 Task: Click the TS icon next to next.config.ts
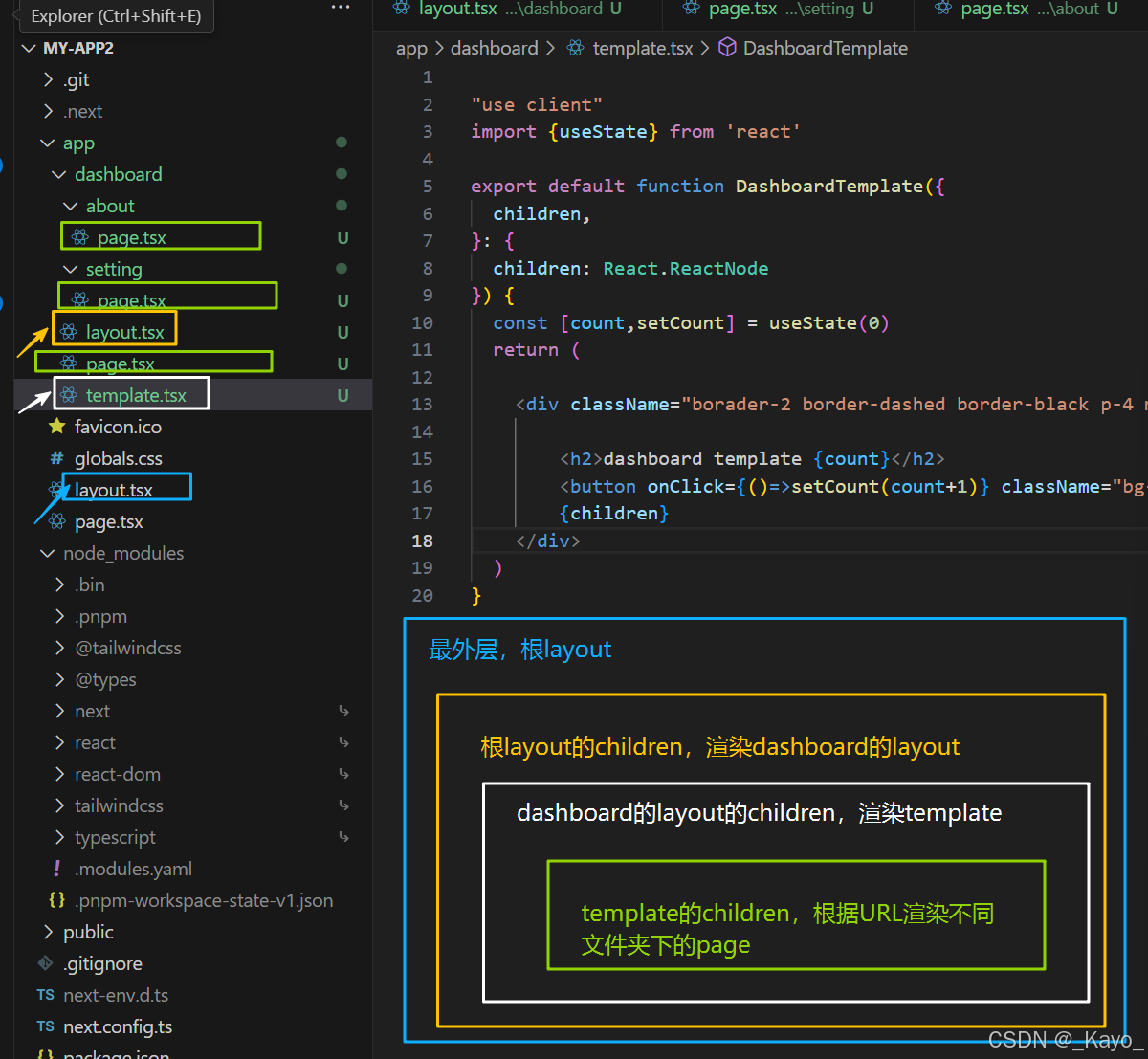tap(43, 1026)
